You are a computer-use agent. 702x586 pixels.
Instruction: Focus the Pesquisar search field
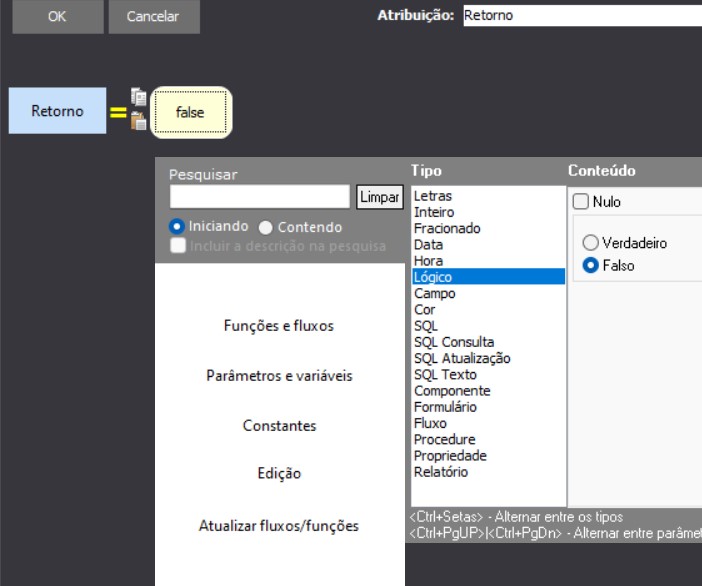(260, 197)
